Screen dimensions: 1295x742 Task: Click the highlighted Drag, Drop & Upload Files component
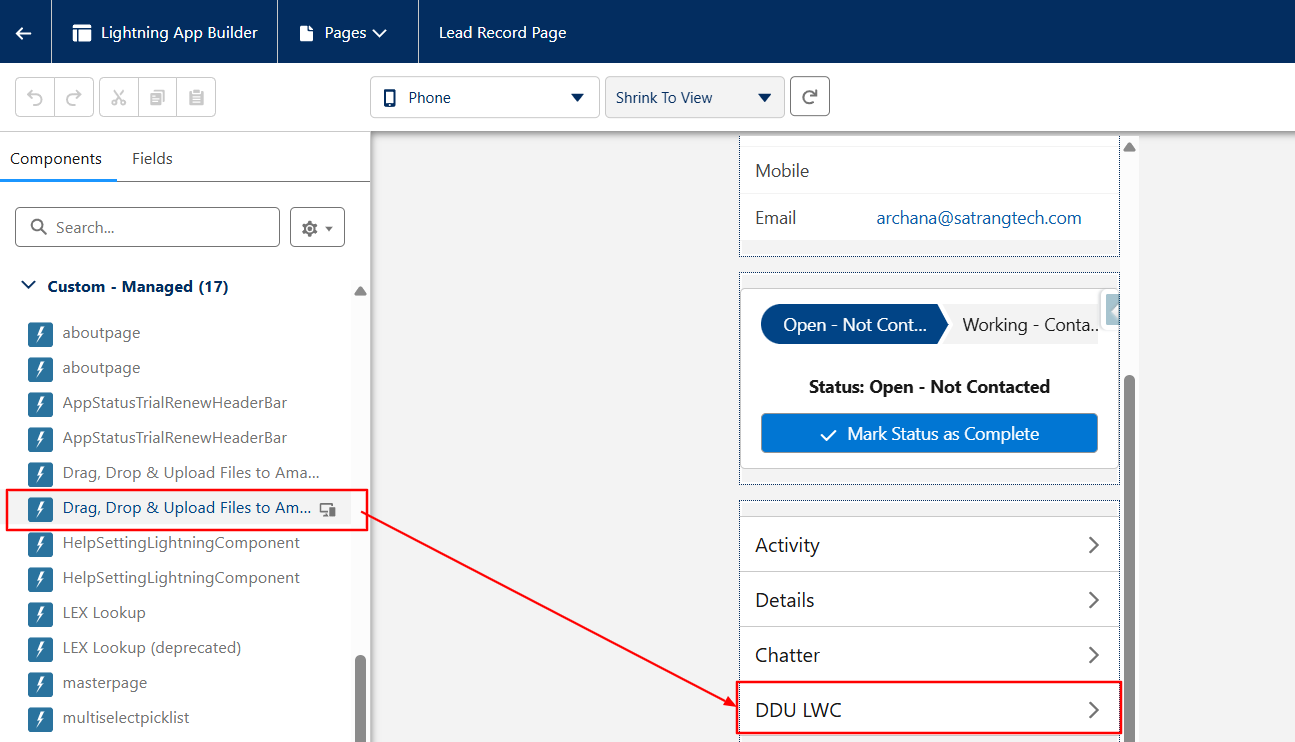pyautogui.click(x=187, y=508)
